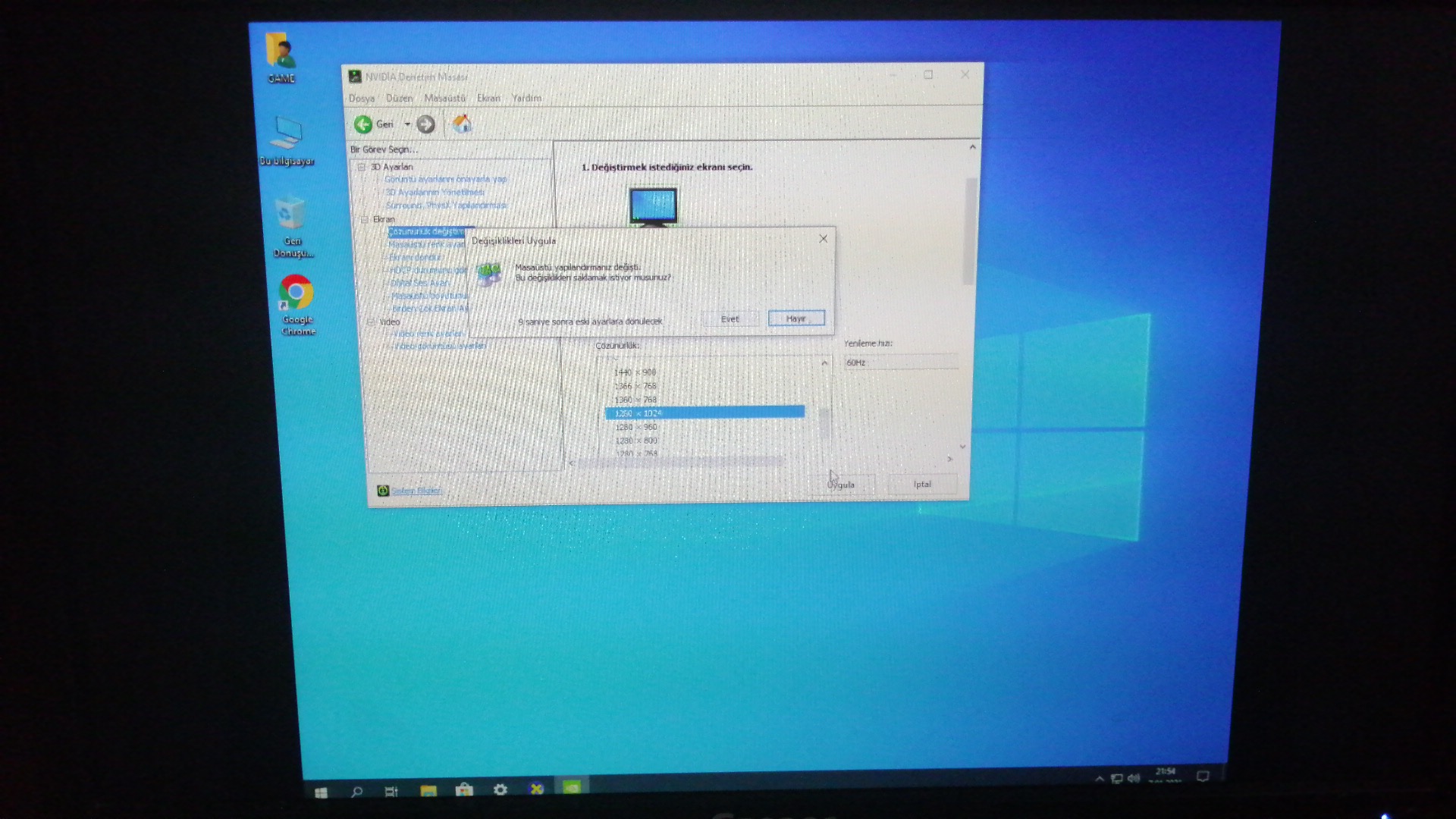
Task: Click the green Geri back arrow icon
Action: tap(362, 124)
